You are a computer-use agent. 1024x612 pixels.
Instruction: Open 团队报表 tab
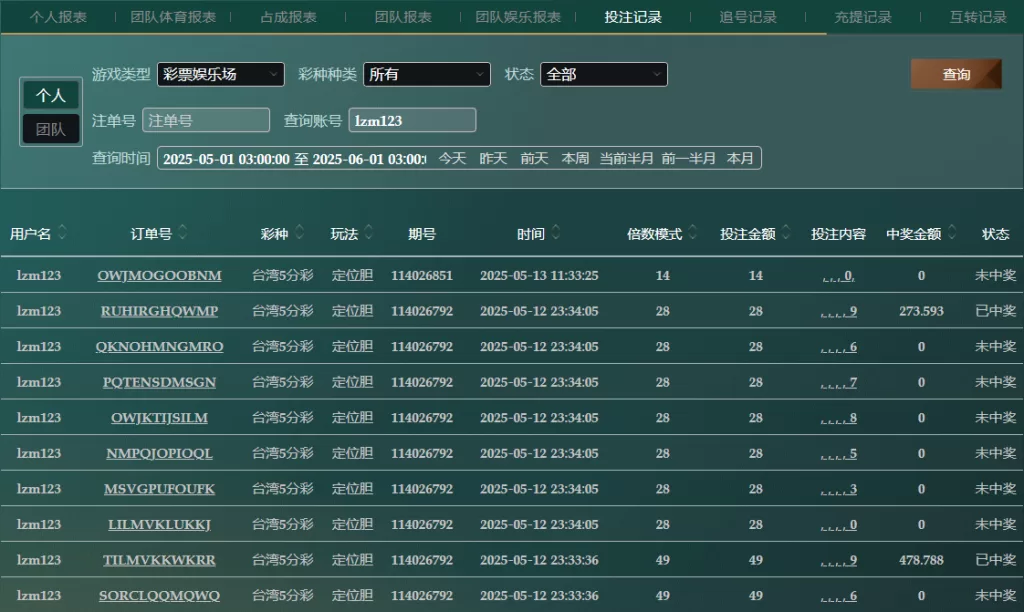(x=403, y=17)
